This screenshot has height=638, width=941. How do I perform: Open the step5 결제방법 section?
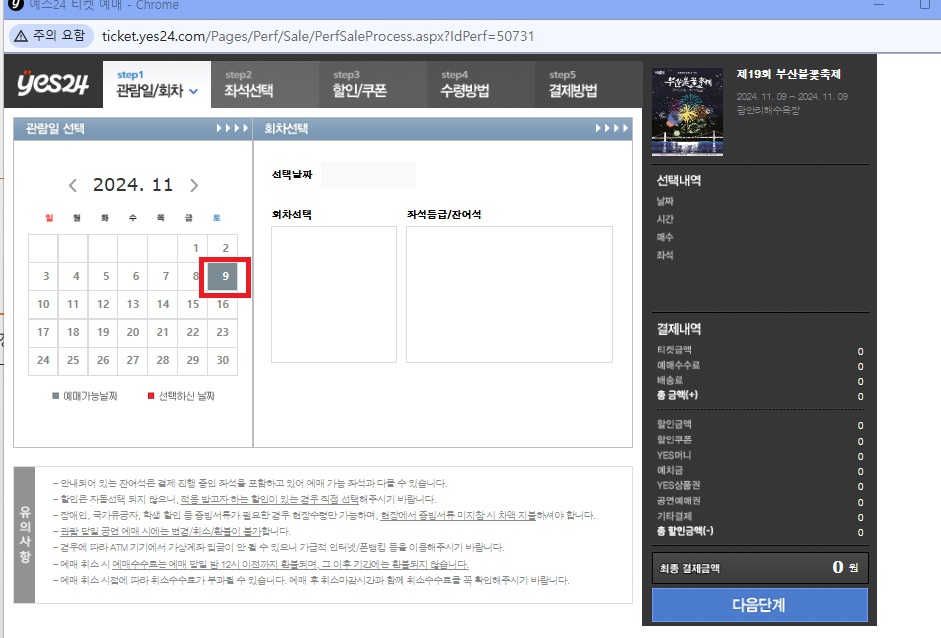[x=573, y=86]
